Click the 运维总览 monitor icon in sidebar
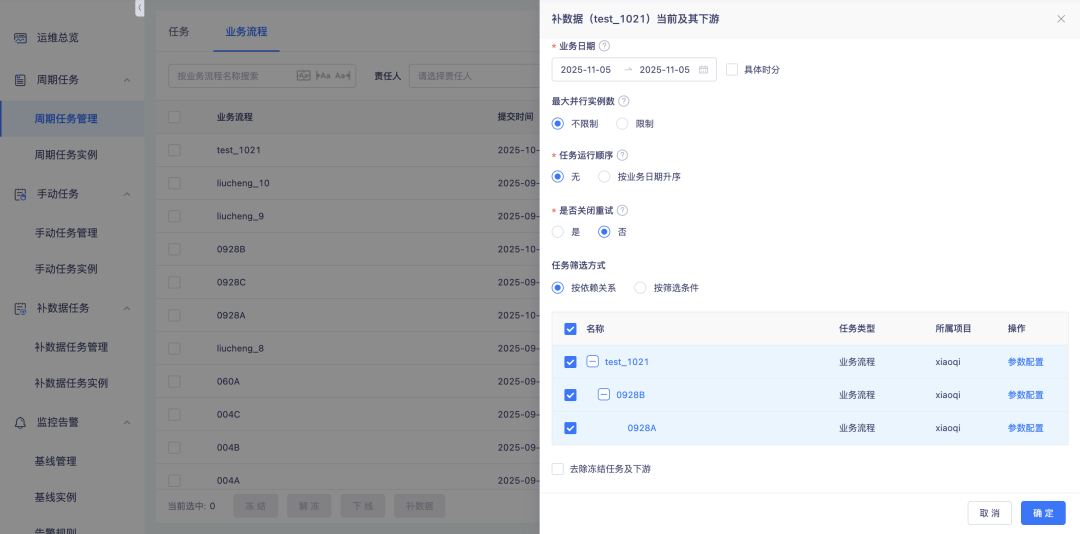The image size is (1080, 534). [x=21, y=38]
